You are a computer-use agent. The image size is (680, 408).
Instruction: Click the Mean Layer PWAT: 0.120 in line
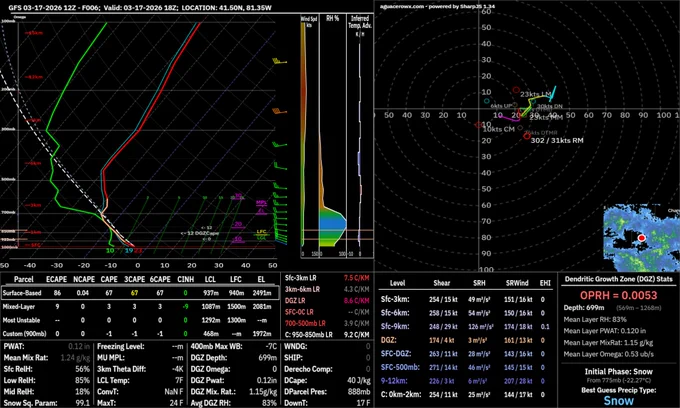[605, 331]
